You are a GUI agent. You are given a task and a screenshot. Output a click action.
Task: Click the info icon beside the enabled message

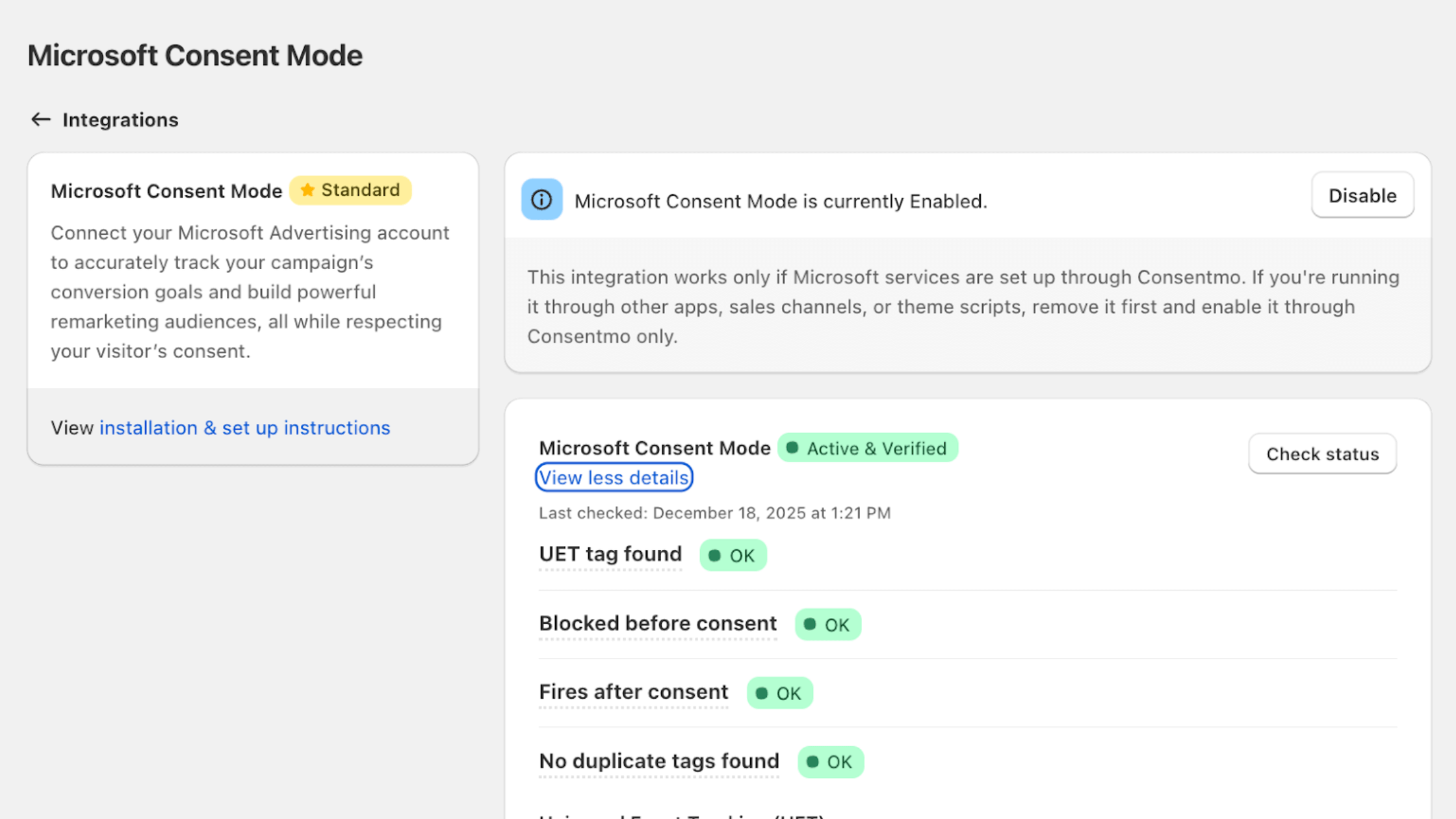(x=541, y=200)
